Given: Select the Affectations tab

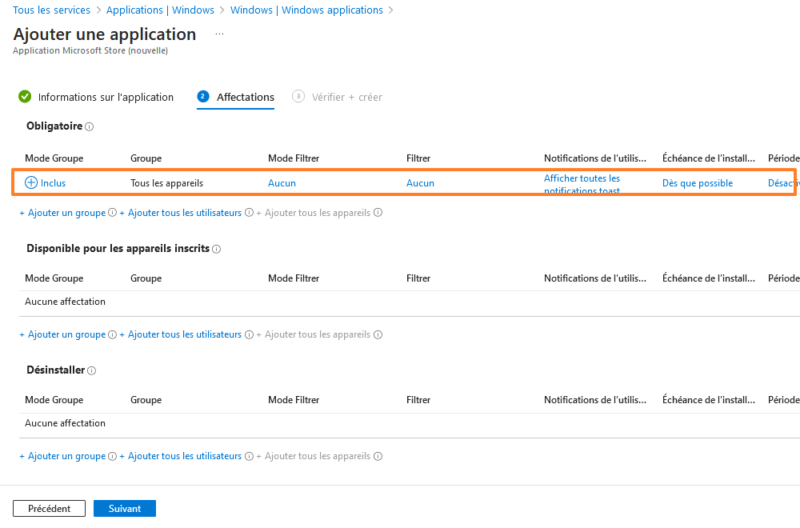Looking at the screenshot, I should (245, 97).
